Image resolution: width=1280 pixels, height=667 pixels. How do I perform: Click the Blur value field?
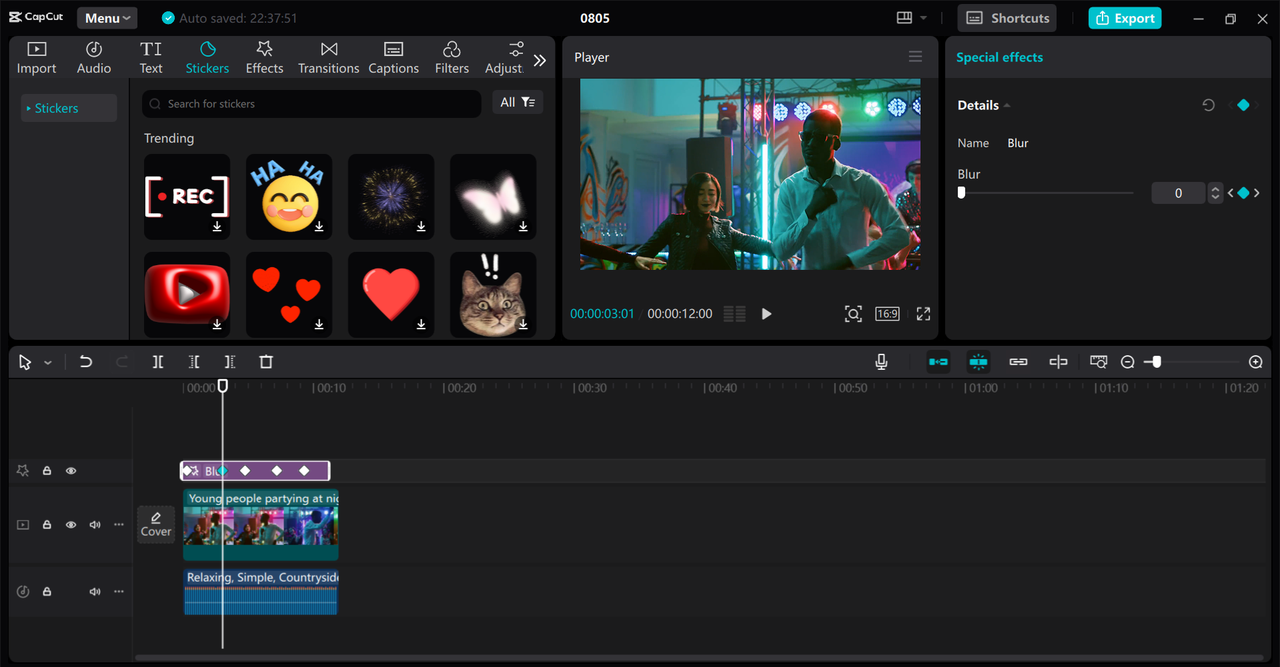click(x=1178, y=193)
